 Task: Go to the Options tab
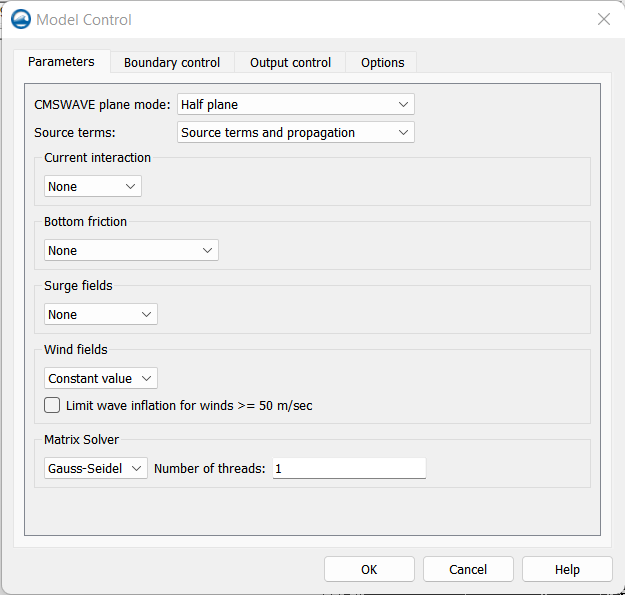coord(382,62)
